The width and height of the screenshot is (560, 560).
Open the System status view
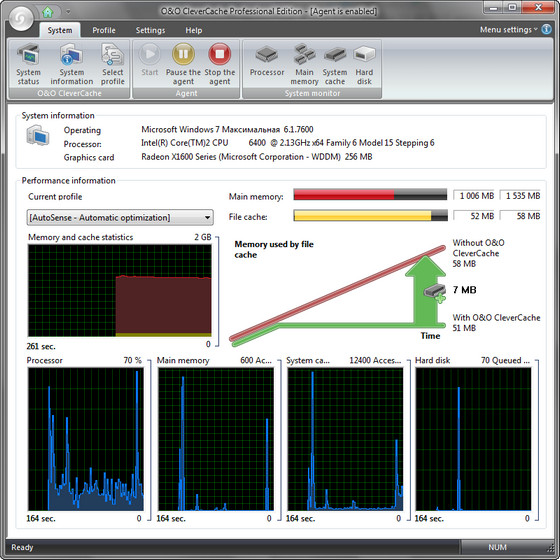(28, 65)
